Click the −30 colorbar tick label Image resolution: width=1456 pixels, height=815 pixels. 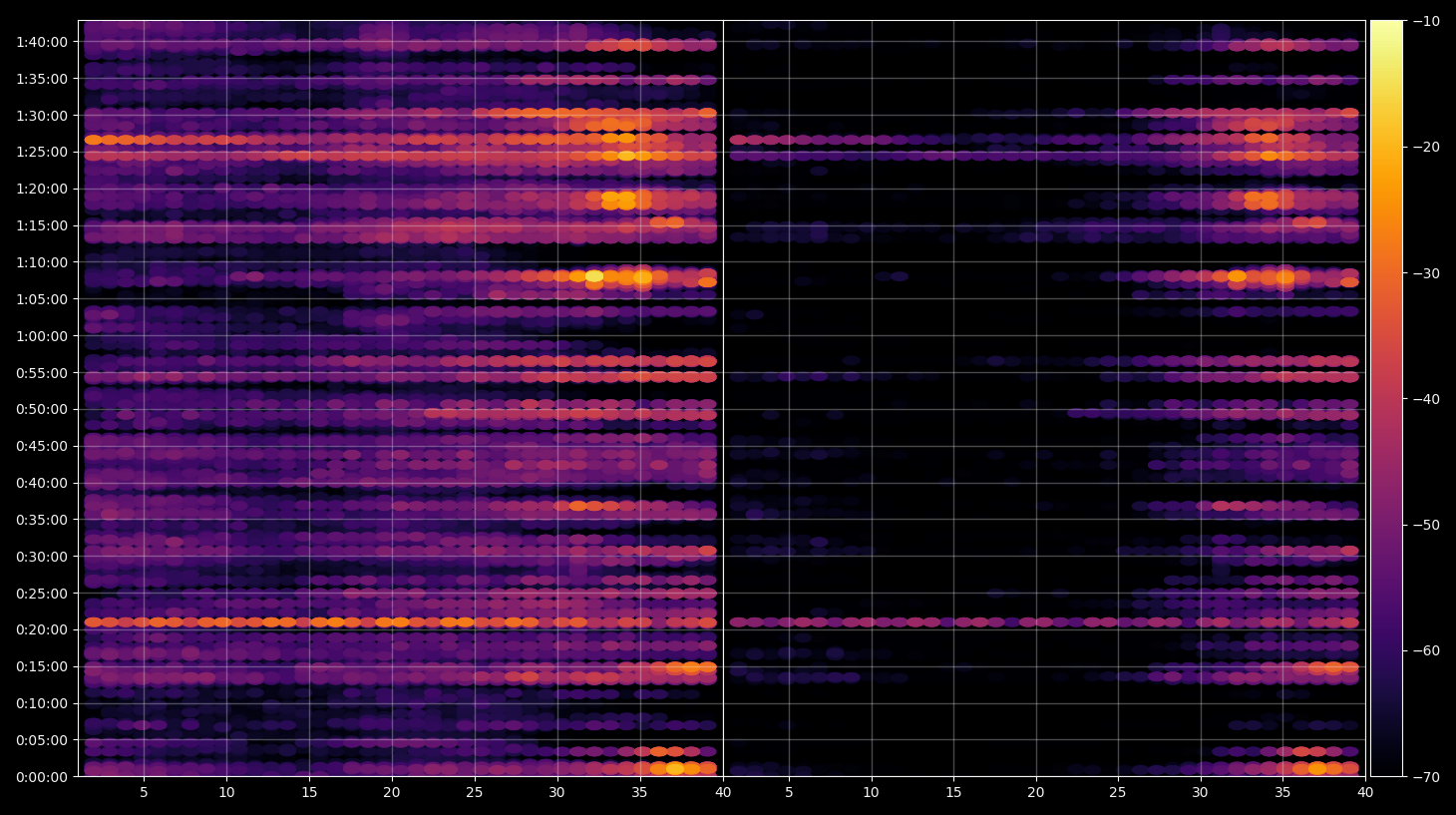[1426, 273]
